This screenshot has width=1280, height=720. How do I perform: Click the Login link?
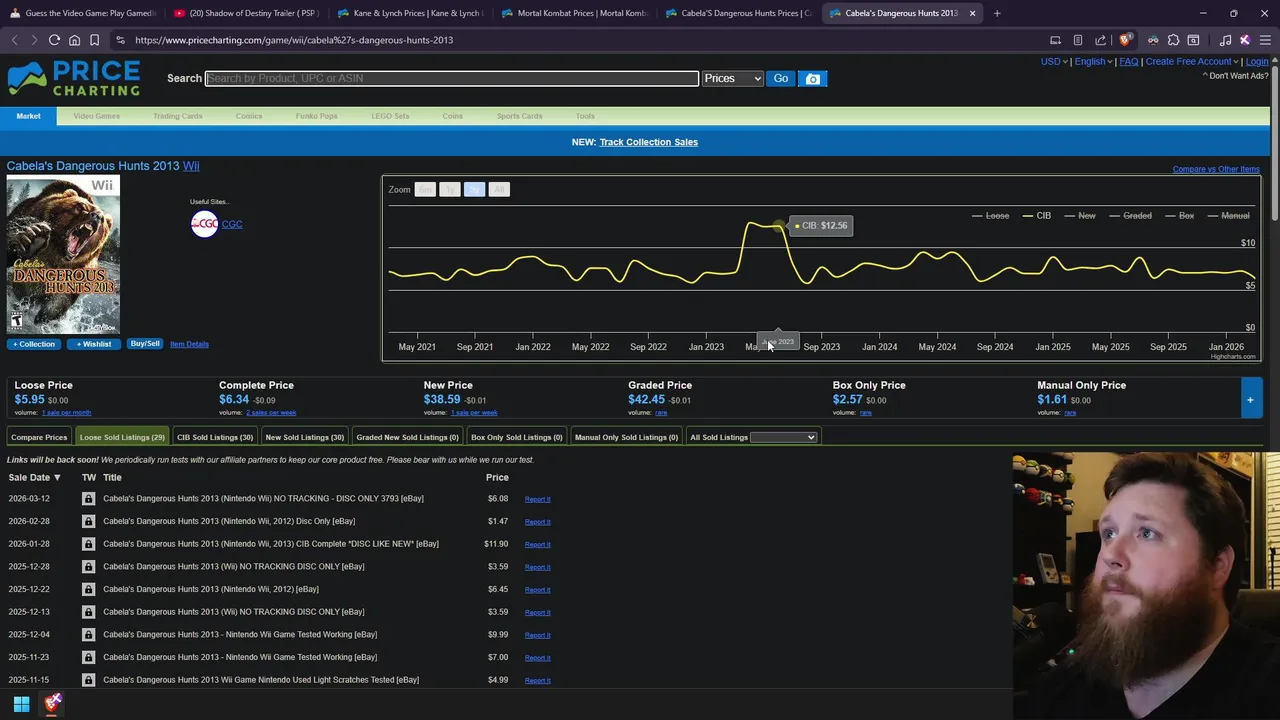[x=1257, y=61]
